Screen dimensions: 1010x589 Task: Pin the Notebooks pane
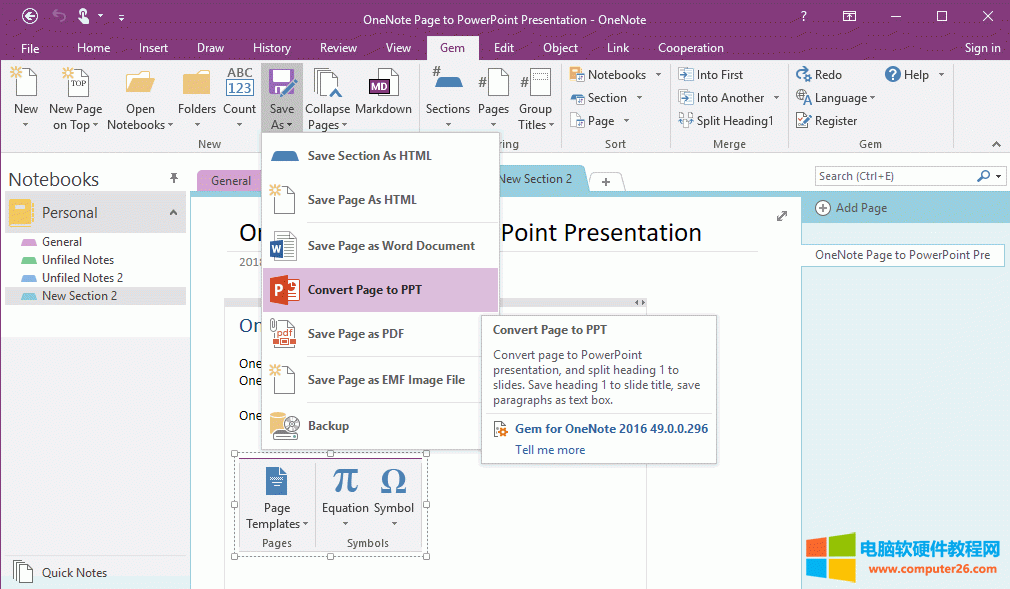tap(174, 178)
